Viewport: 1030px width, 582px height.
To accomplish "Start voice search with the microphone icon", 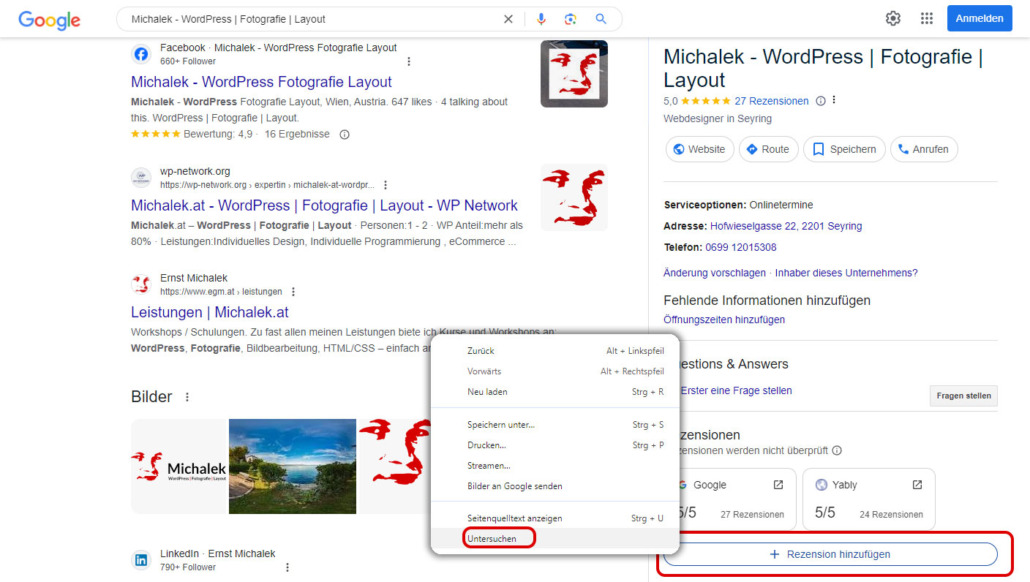I will (541, 19).
